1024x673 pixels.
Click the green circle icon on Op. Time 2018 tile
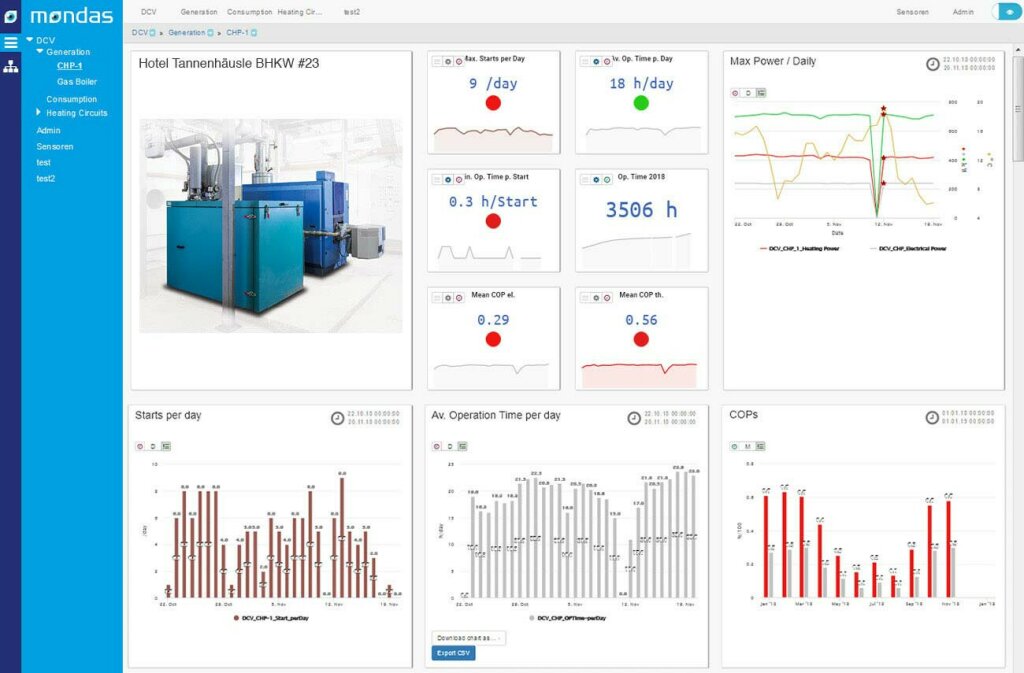(x=607, y=180)
